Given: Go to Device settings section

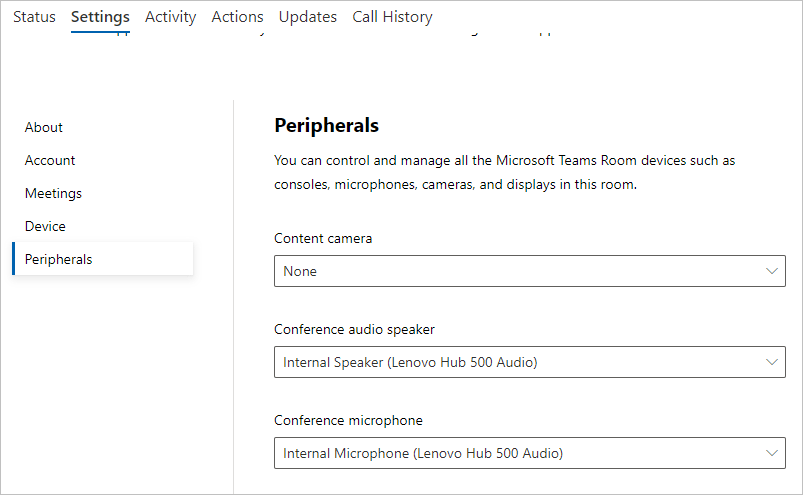Looking at the screenshot, I should tap(45, 226).
